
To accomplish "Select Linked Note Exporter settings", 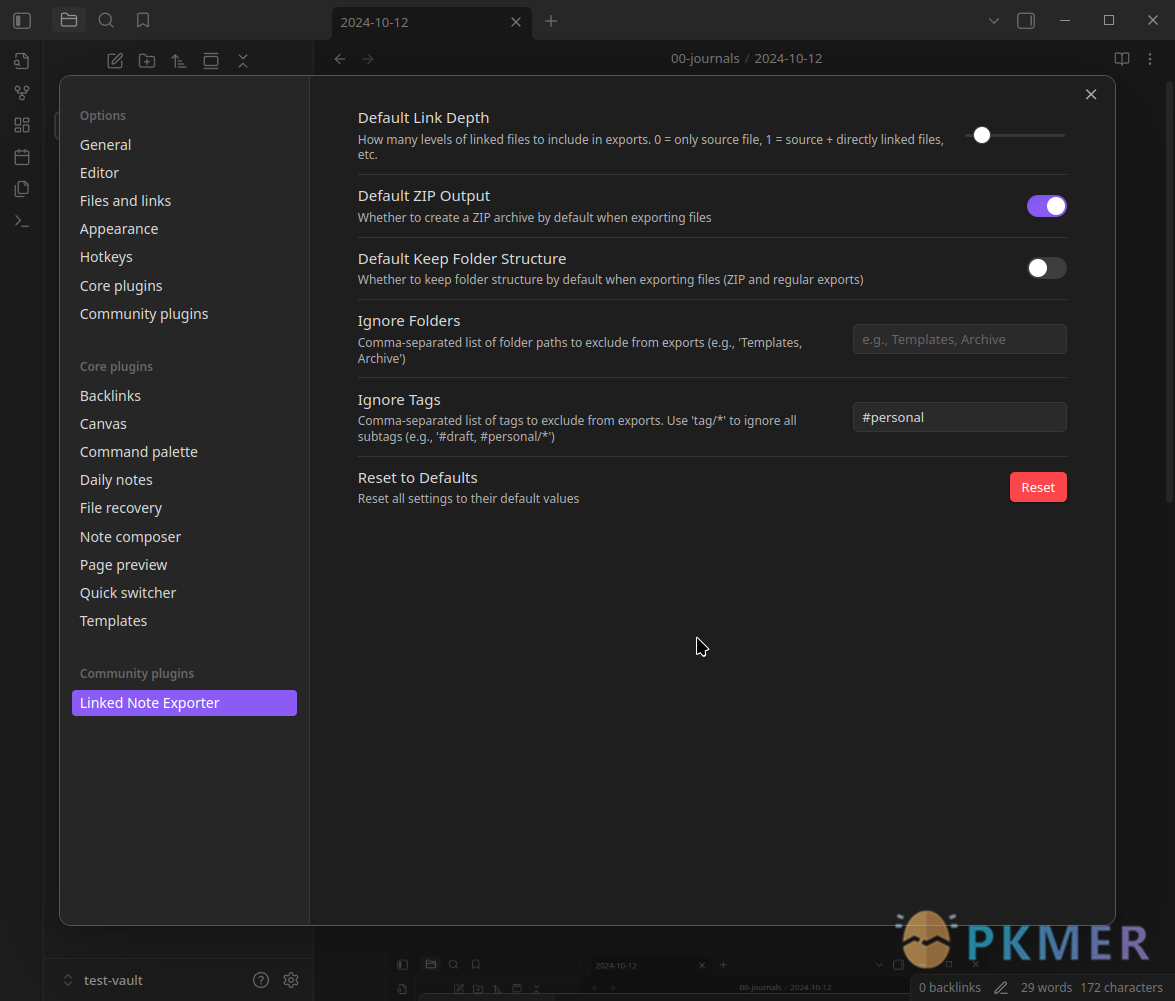I will (x=184, y=703).
